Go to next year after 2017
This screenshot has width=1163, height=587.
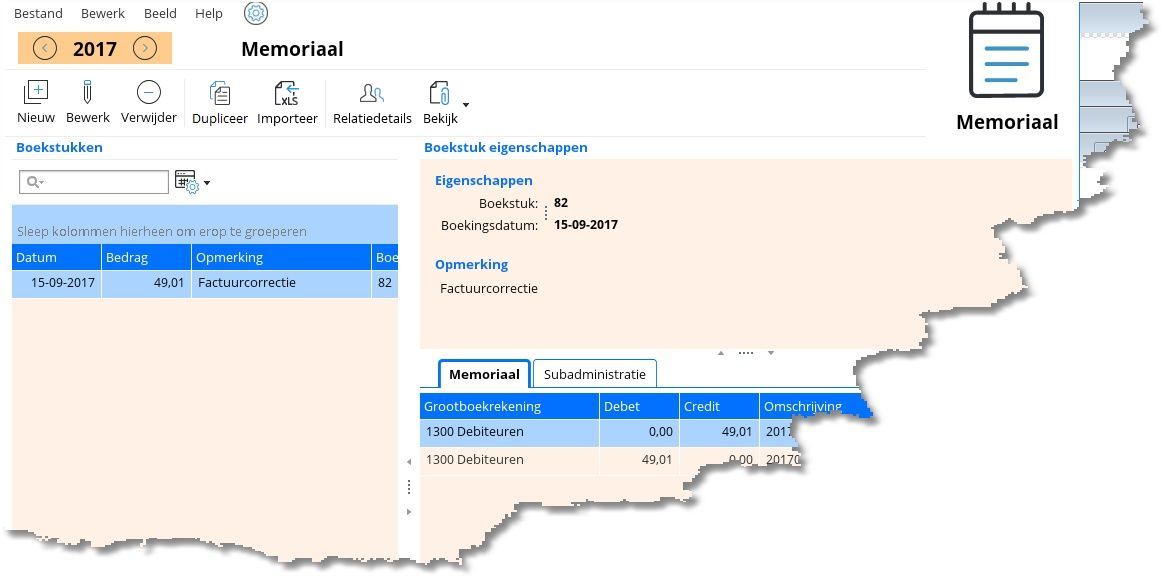pos(145,48)
